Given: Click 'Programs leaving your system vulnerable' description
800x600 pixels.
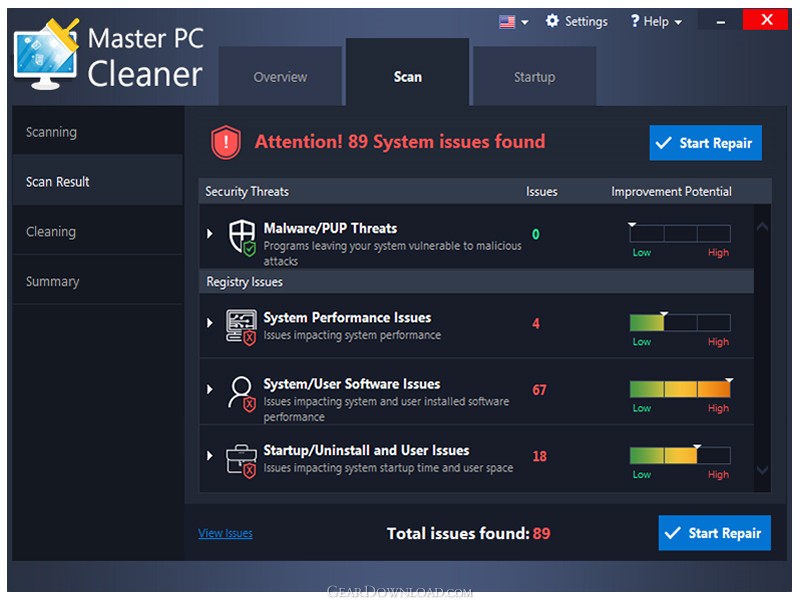Looking at the screenshot, I should pos(392,253).
